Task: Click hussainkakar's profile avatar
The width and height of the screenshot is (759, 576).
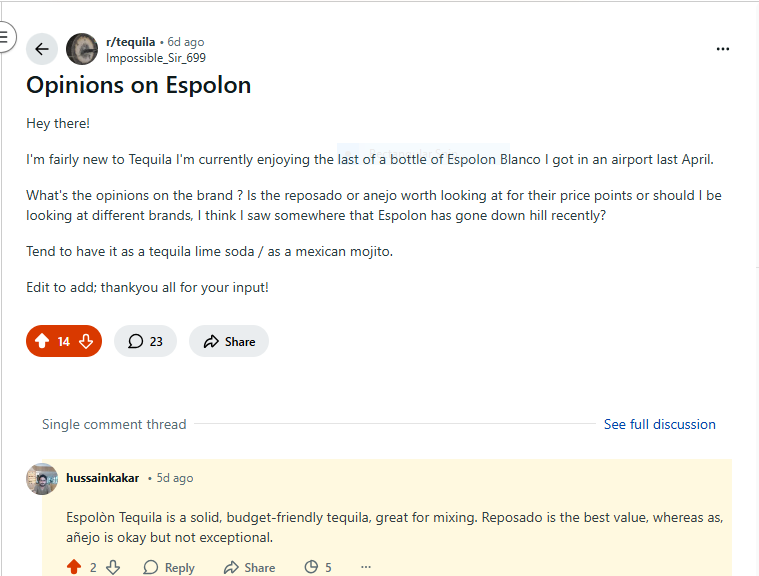Action: pos(42,479)
